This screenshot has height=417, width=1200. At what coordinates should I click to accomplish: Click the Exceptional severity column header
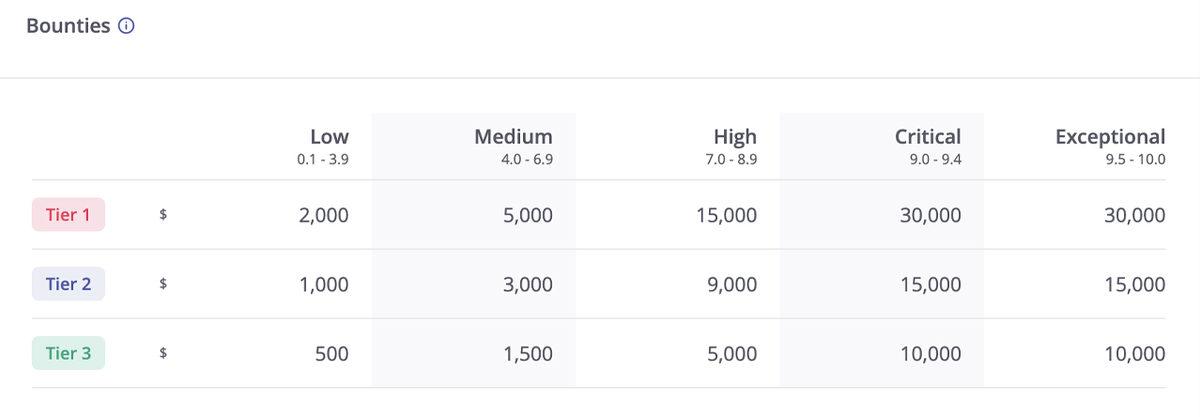click(x=1110, y=137)
